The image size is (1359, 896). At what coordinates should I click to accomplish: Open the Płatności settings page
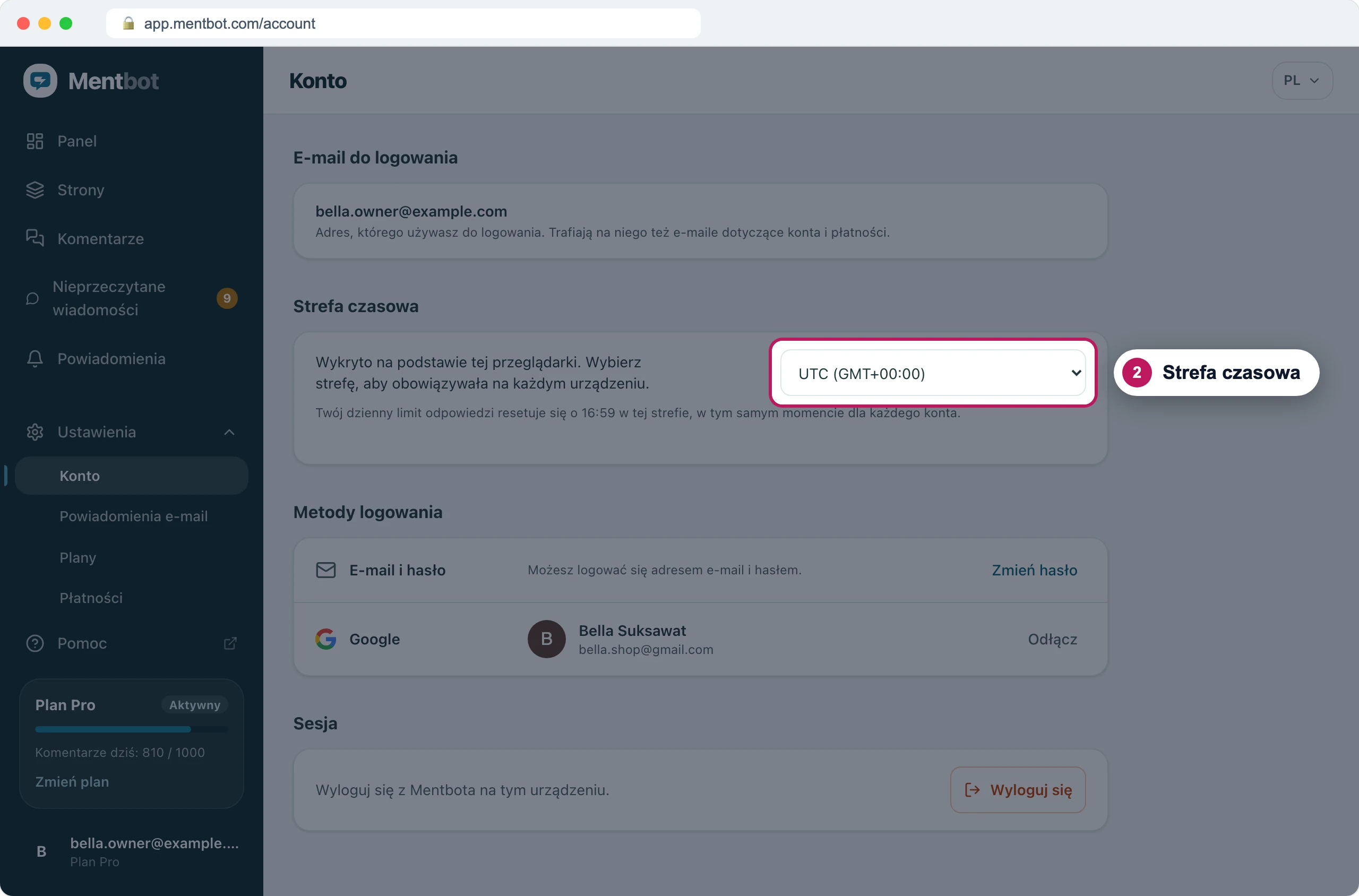coord(91,598)
